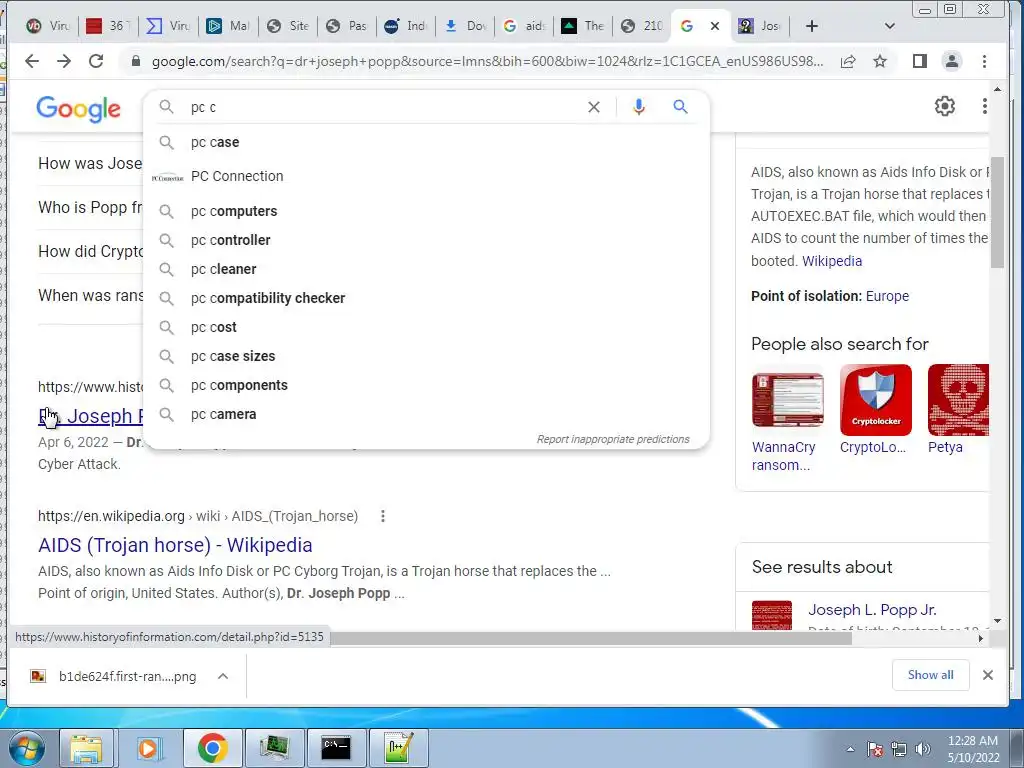Select the 'pc computers' suggestion

[x=426, y=212]
